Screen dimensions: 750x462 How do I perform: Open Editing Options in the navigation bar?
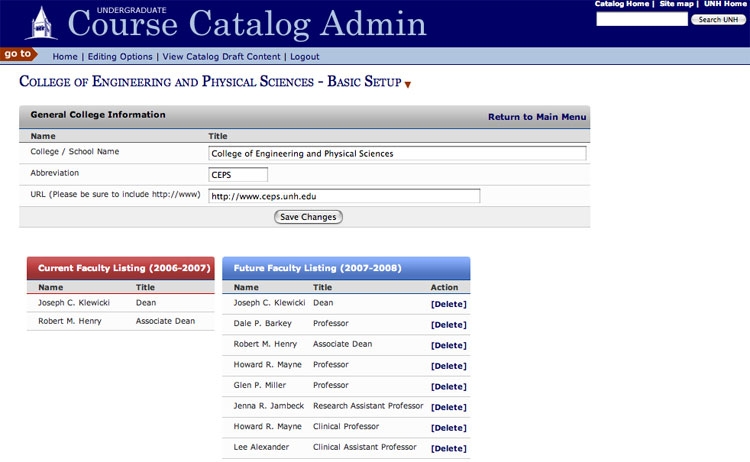[x=120, y=56]
